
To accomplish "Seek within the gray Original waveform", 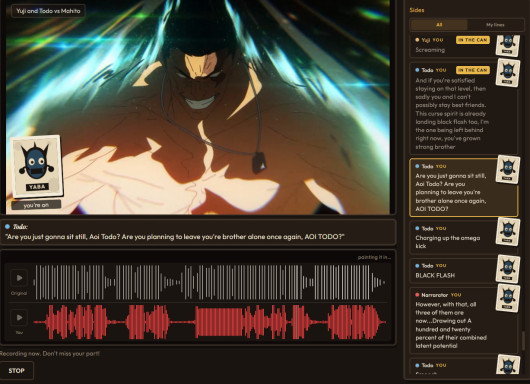I will (210, 282).
